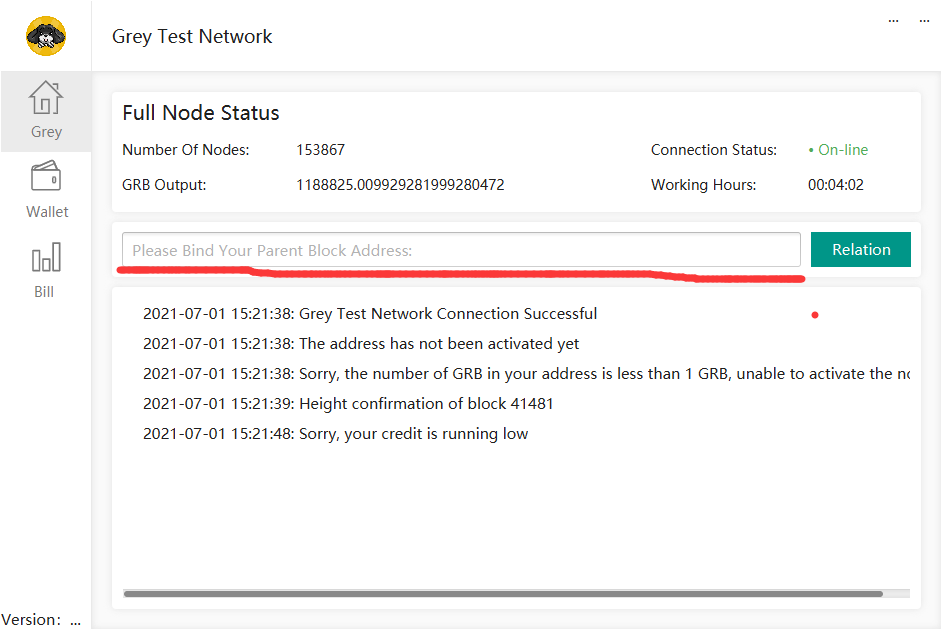Open the Wallet section icon
942x630 pixels.
(47, 178)
